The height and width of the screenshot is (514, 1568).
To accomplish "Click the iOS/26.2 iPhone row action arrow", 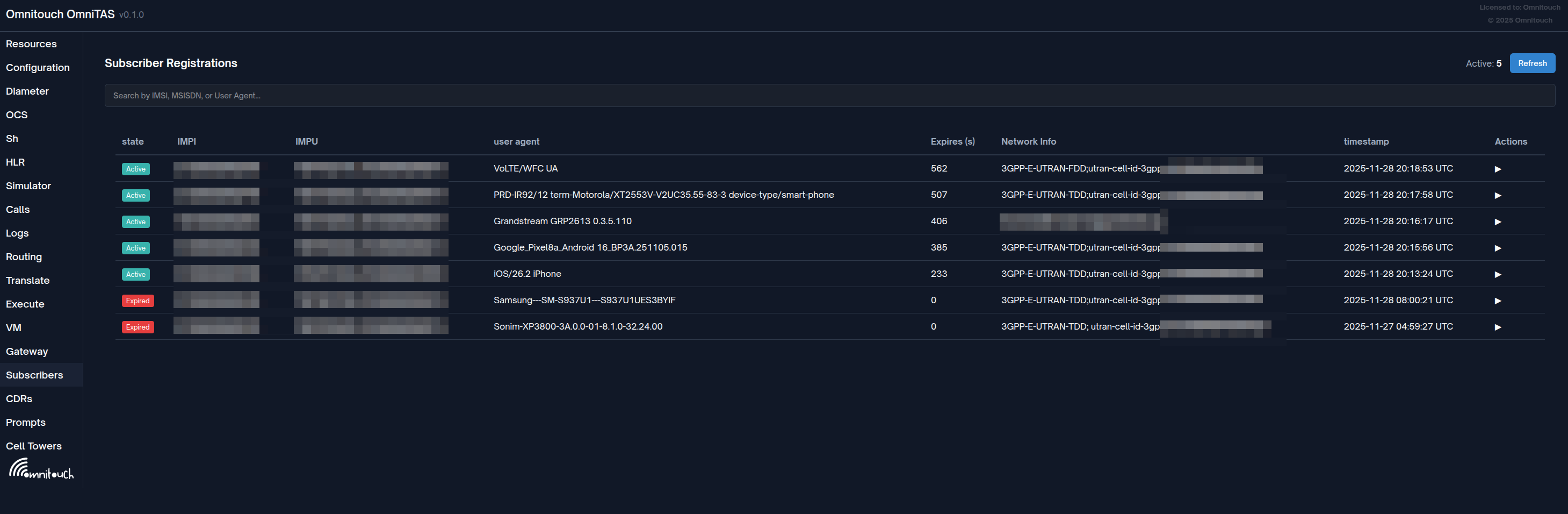I will pos(1498,274).
